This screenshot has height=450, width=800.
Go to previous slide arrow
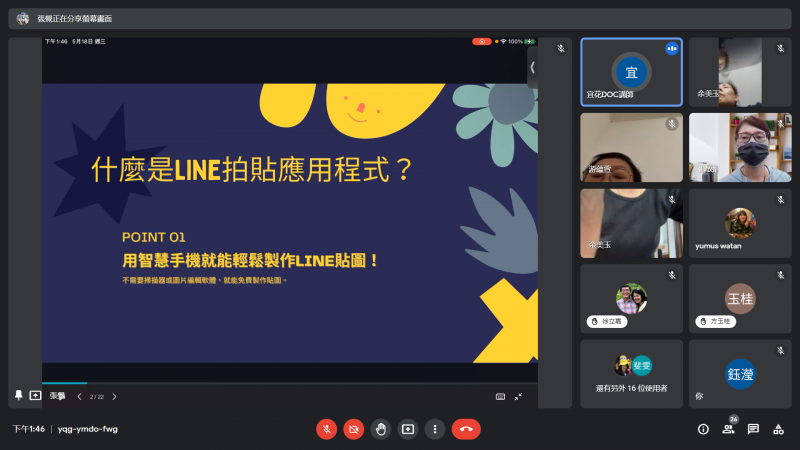79,396
